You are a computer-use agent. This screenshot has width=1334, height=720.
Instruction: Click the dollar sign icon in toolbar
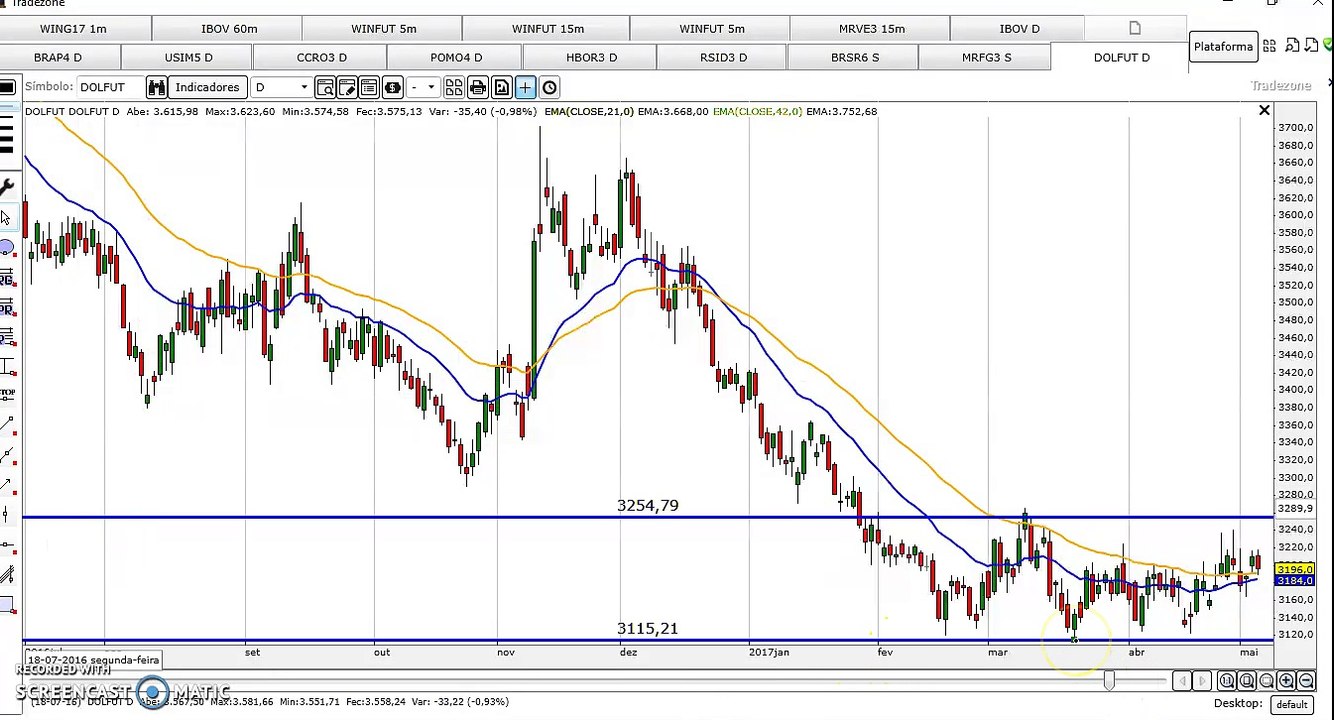point(392,87)
